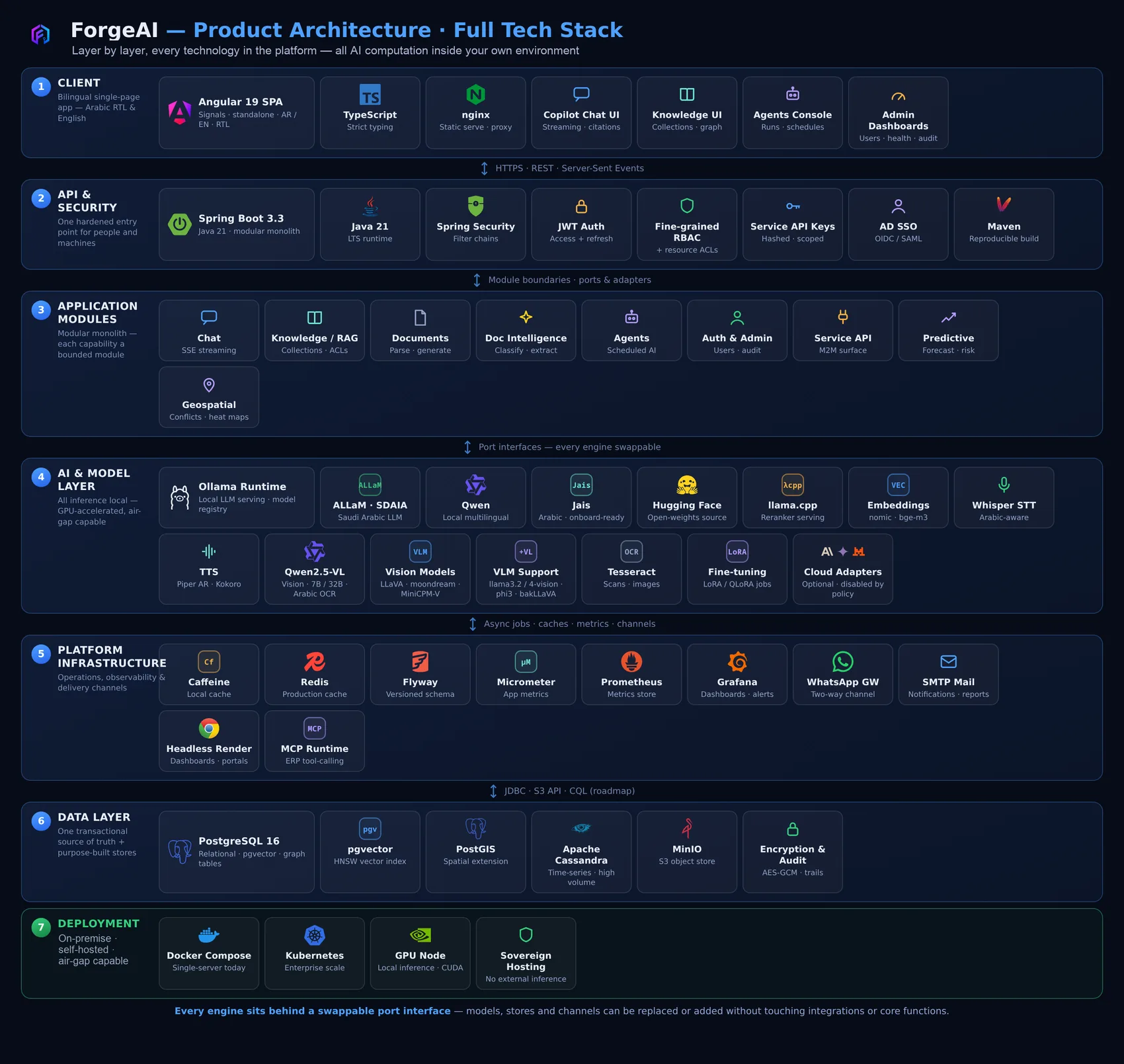Click the Spring Boot power icon
Image resolution: width=1124 pixels, height=1064 pixels.
(x=180, y=224)
